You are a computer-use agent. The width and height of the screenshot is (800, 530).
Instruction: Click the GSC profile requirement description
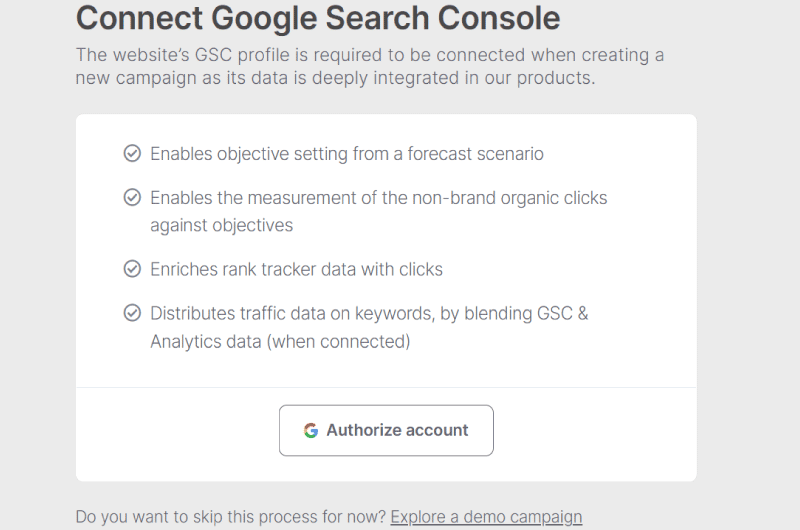click(370, 66)
